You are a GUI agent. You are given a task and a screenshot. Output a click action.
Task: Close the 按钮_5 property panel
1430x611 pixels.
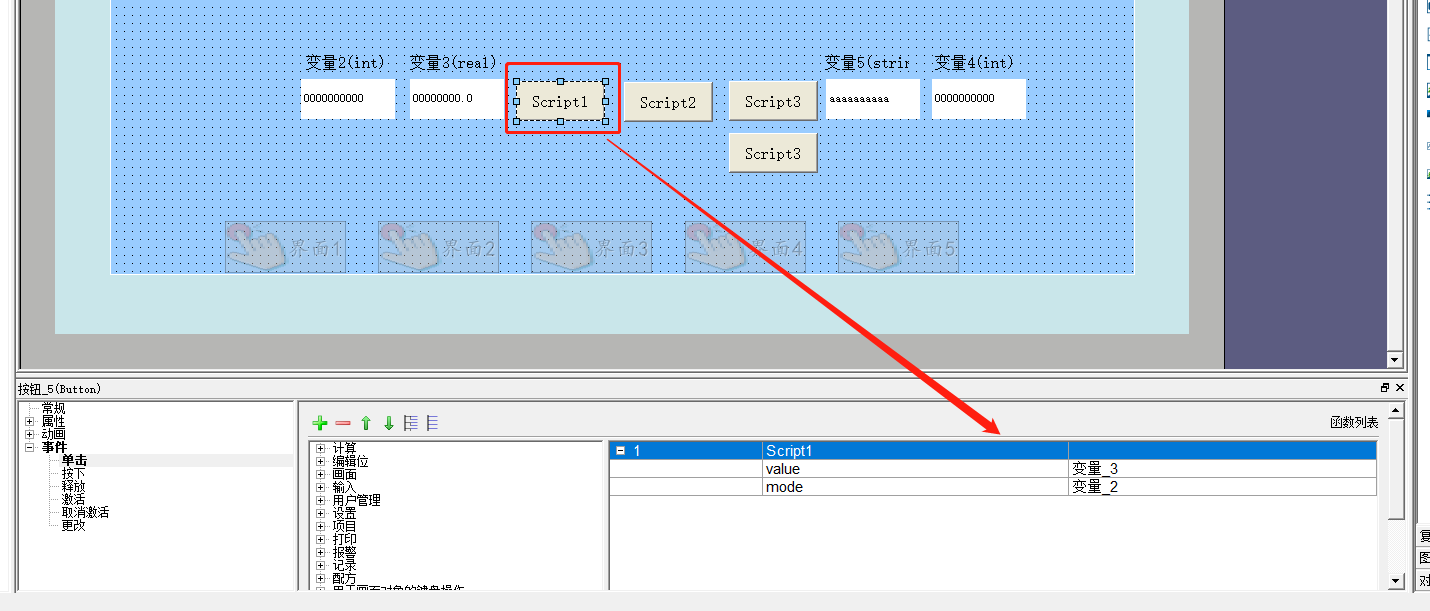pyautogui.click(x=1400, y=388)
